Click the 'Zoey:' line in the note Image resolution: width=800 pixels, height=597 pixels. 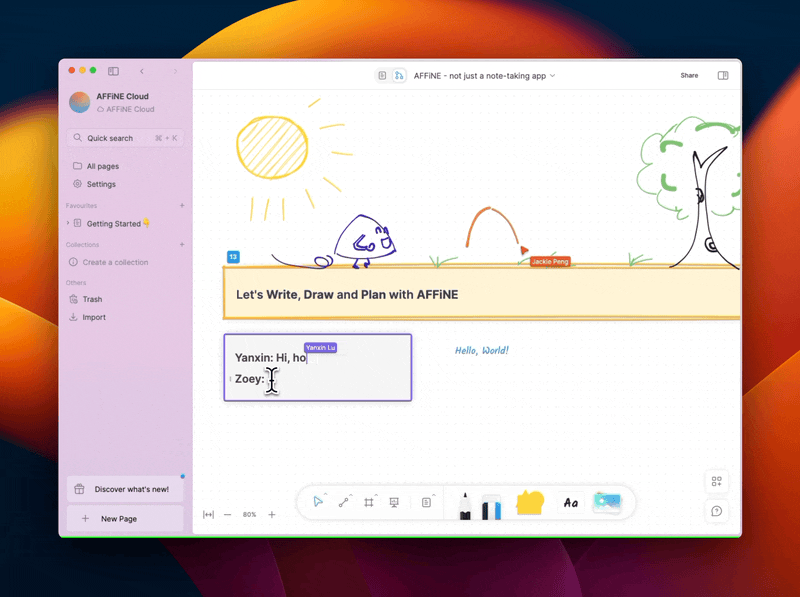[x=249, y=379]
